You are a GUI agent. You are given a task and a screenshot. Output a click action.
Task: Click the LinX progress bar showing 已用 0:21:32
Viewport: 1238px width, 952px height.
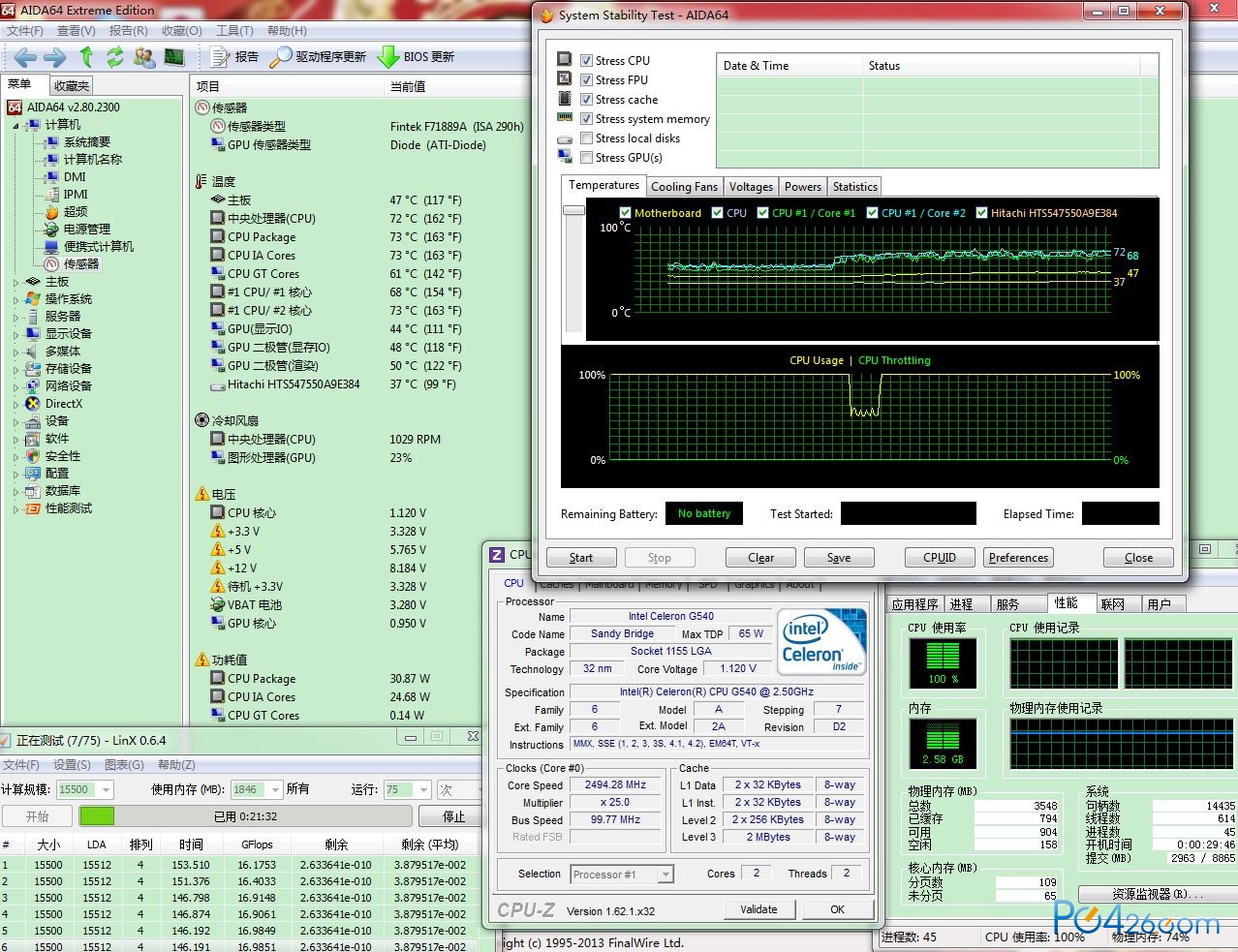click(246, 816)
